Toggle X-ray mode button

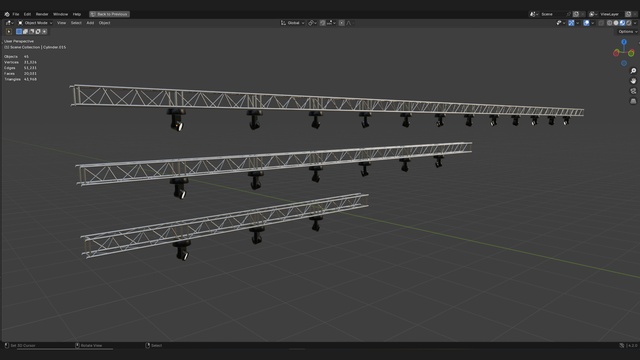pyautogui.click(x=601, y=23)
